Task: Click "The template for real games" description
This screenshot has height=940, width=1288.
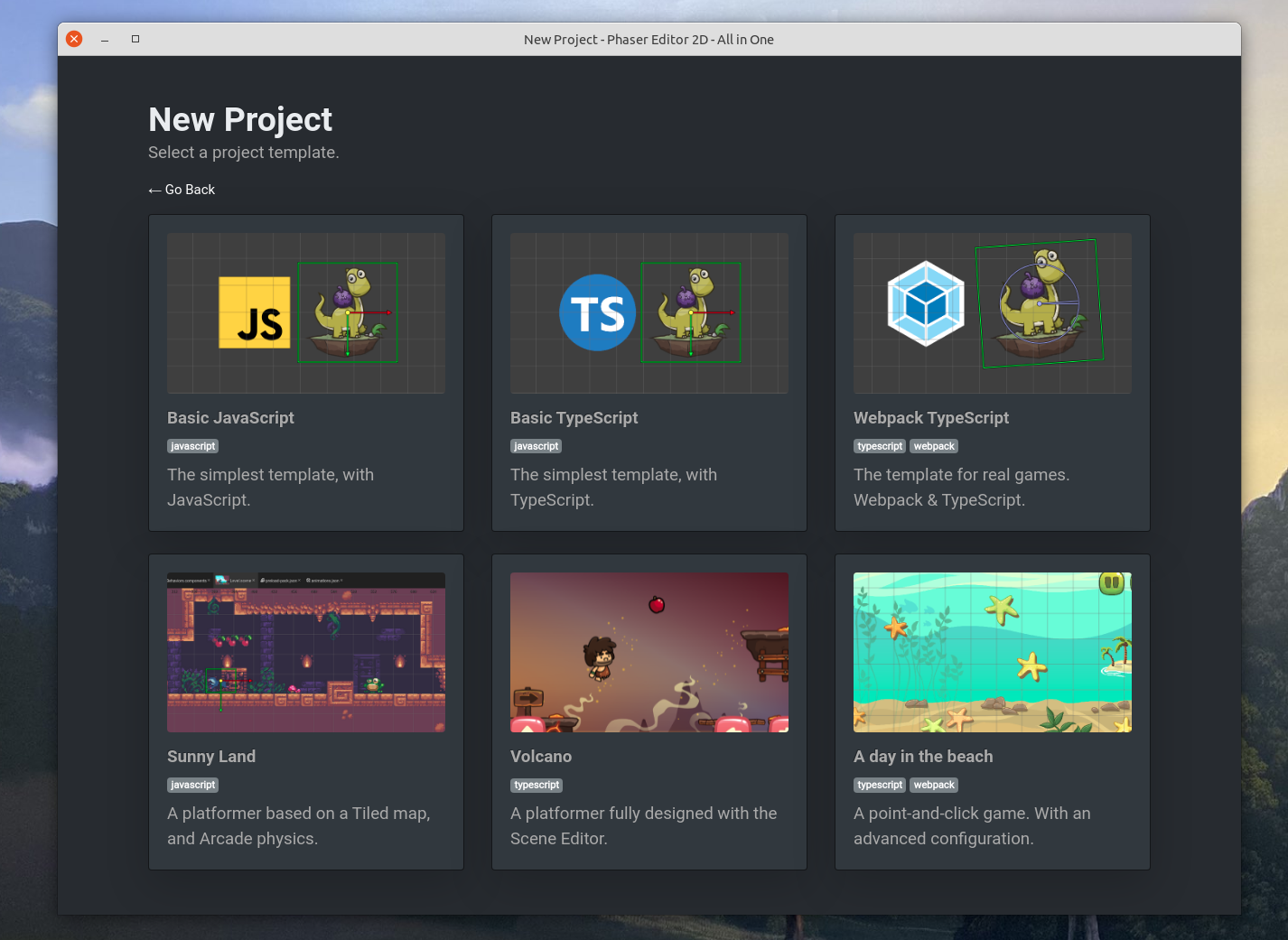Action: click(x=961, y=488)
